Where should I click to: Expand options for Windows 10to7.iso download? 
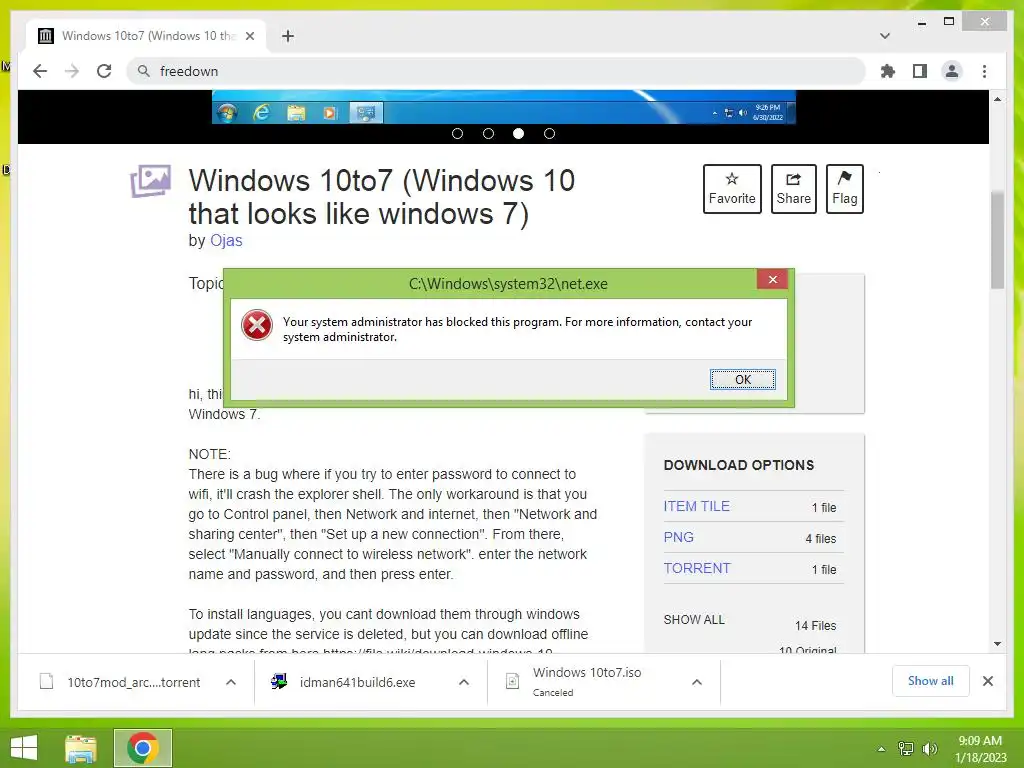coord(697,682)
